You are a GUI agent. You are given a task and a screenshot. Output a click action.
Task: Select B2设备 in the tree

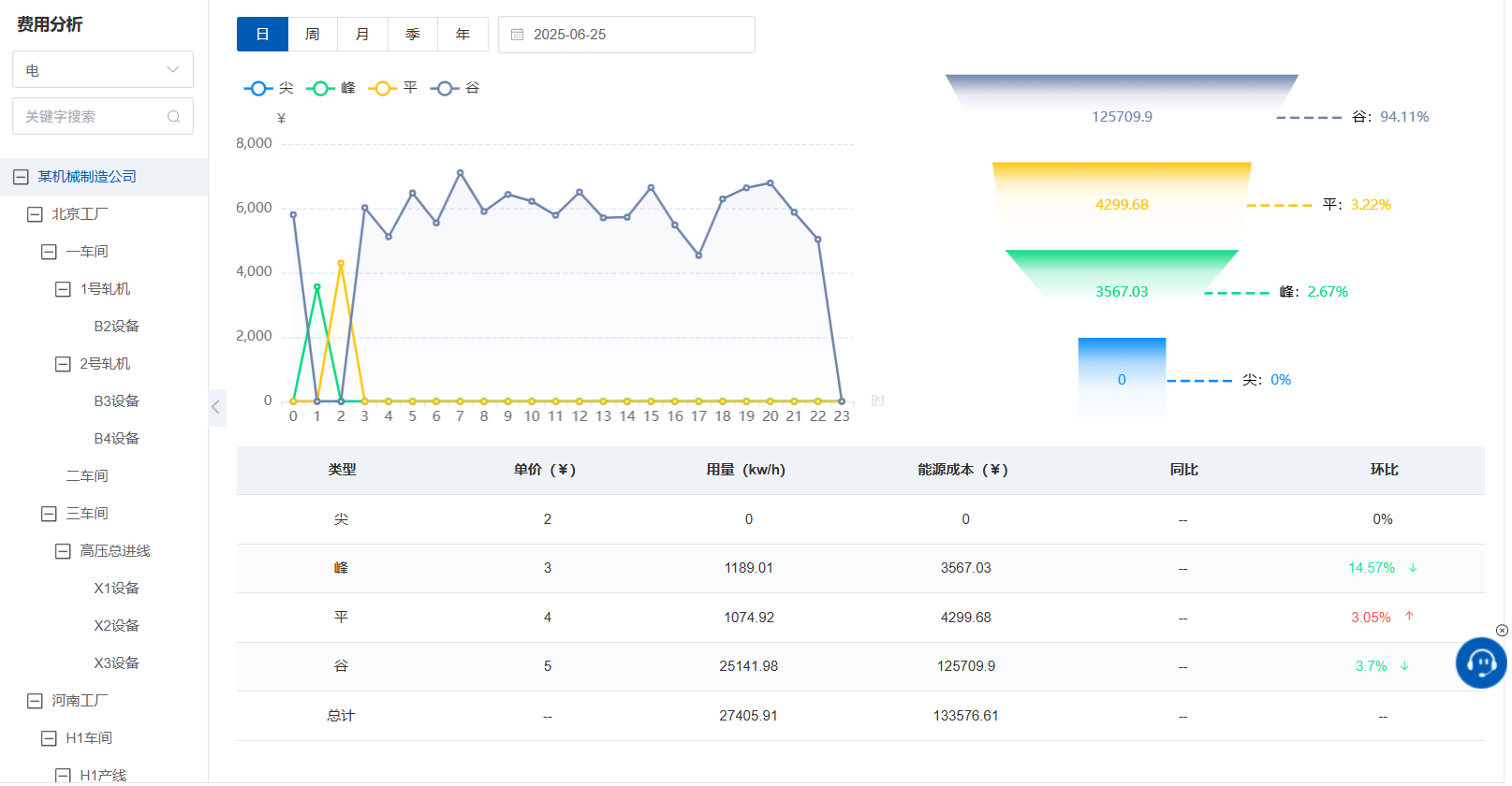(x=116, y=327)
